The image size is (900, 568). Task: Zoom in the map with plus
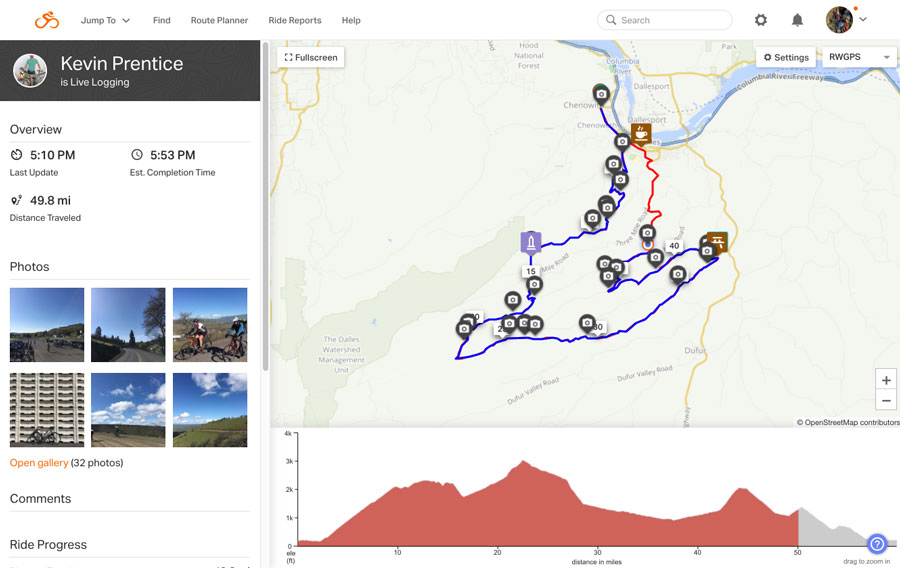click(x=886, y=380)
